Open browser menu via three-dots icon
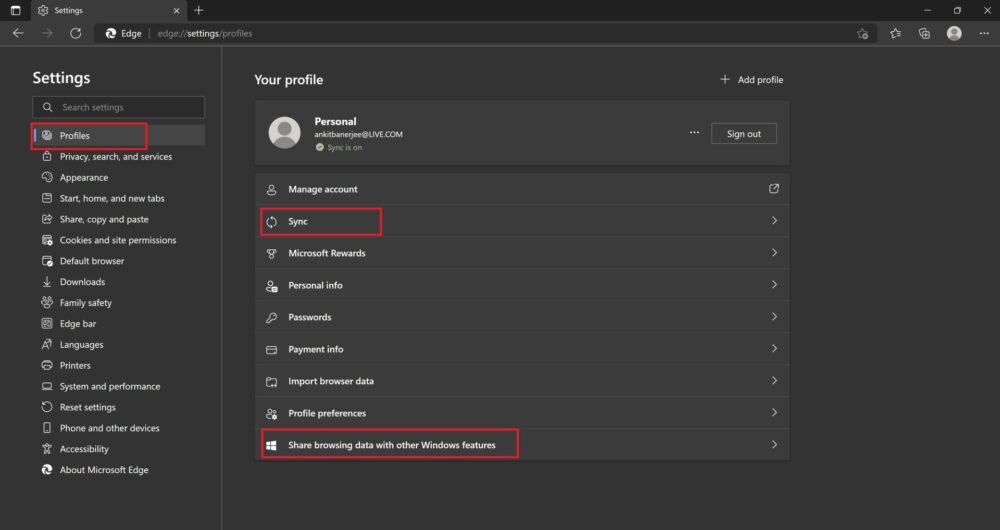 point(983,33)
